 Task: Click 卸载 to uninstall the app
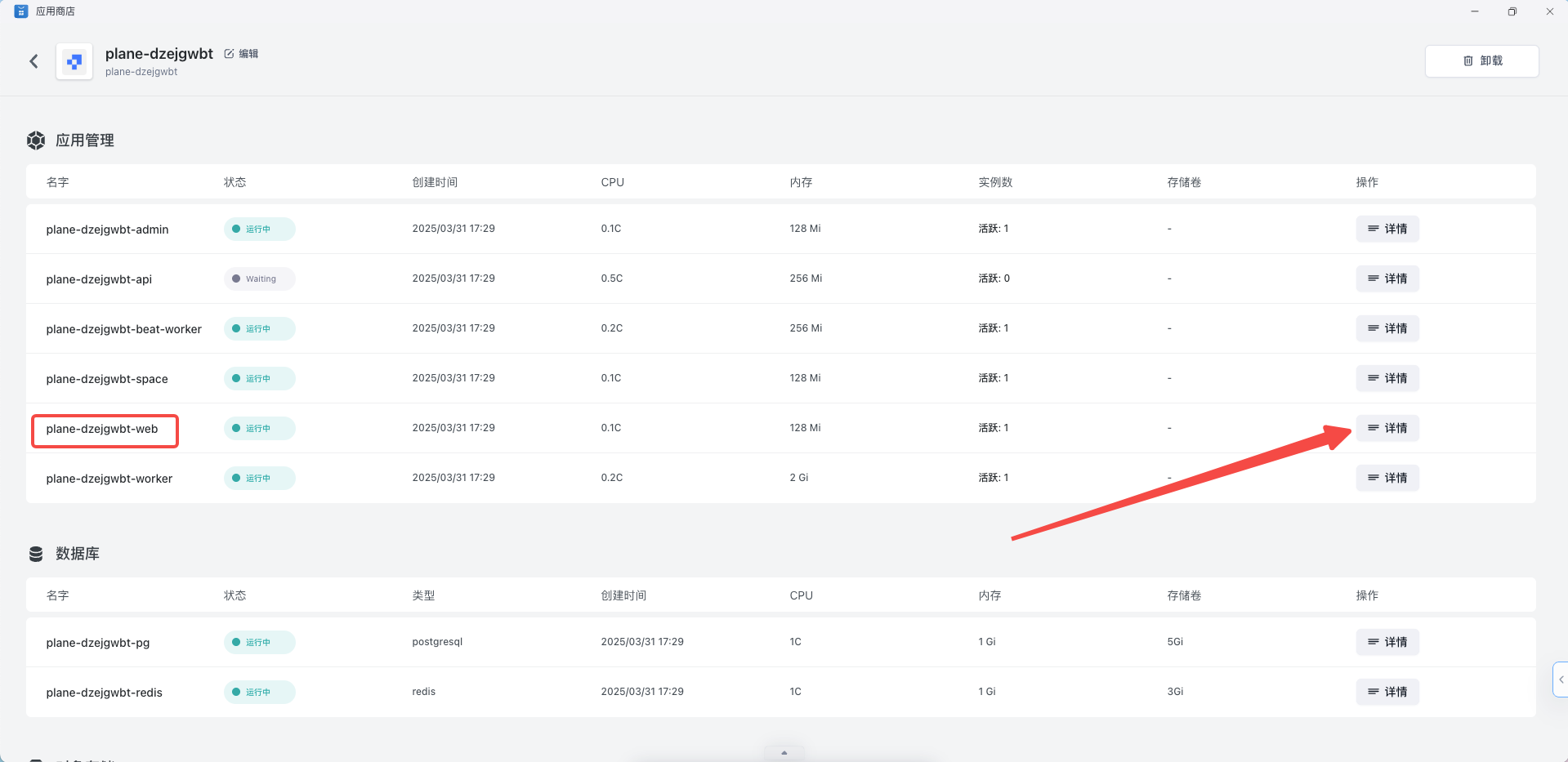pos(1482,61)
